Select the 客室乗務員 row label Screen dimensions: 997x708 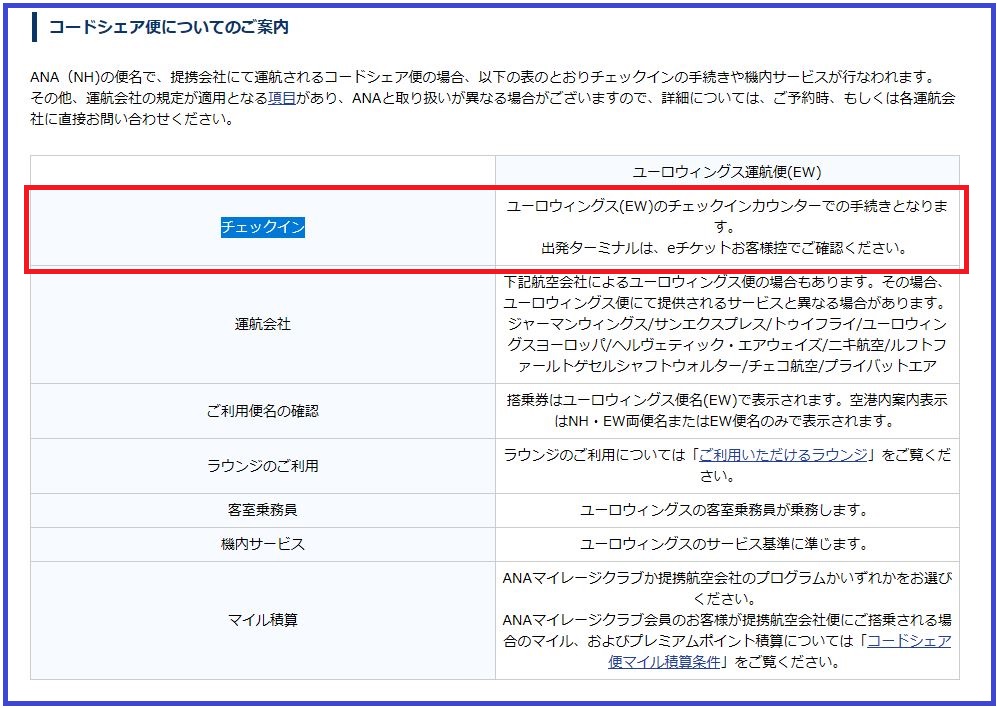pyautogui.click(x=263, y=510)
